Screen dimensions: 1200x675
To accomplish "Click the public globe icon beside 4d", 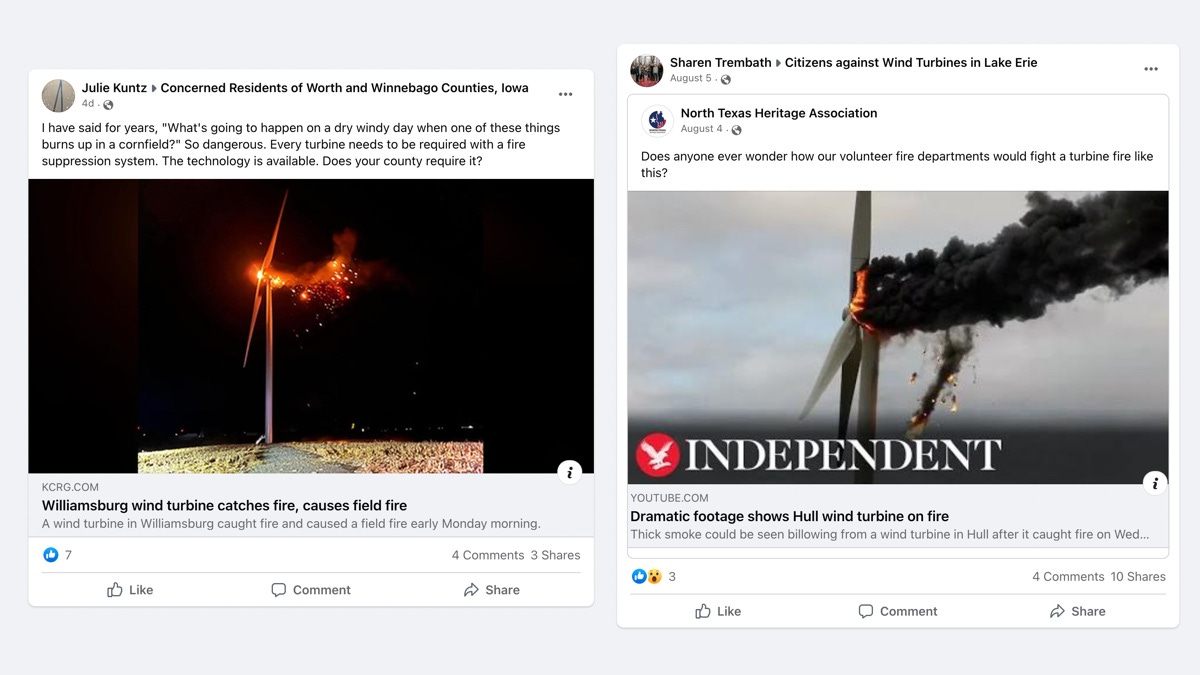I will [x=108, y=105].
